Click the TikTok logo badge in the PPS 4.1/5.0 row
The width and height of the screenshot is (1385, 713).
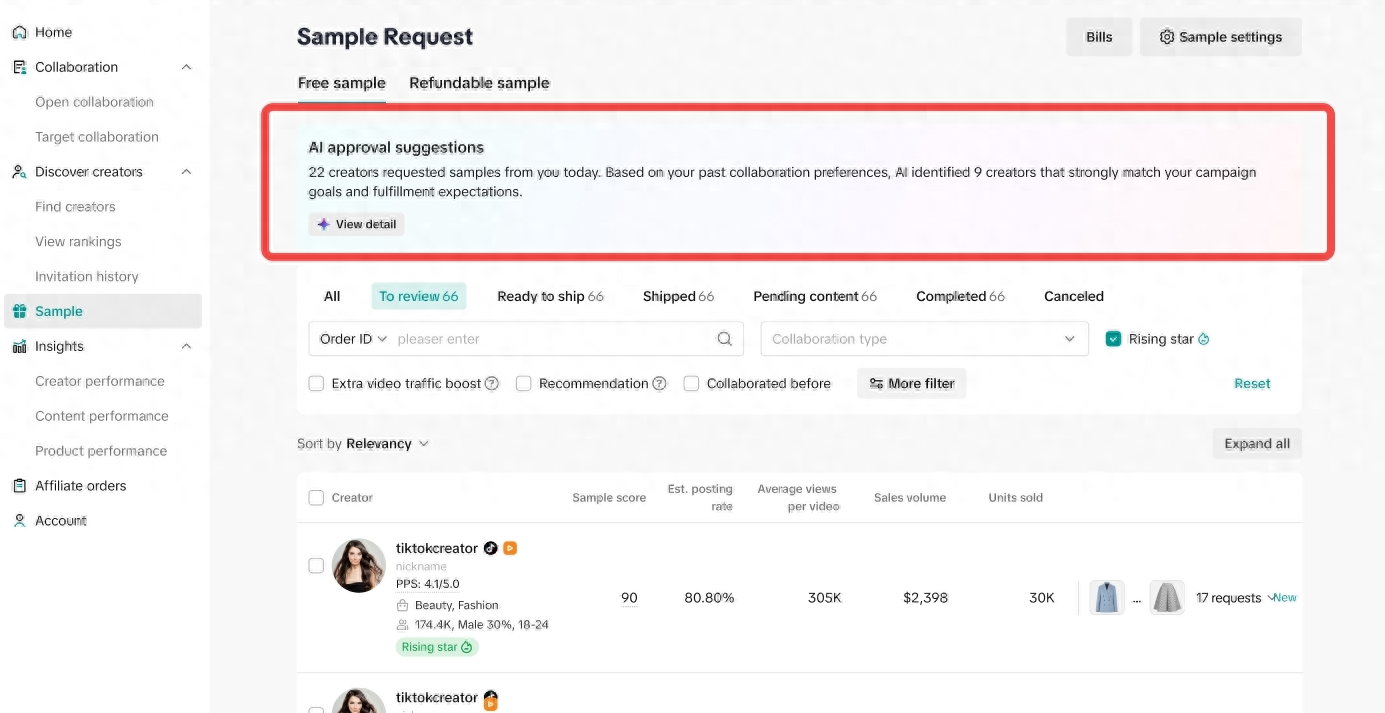pyautogui.click(x=490, y=548)
